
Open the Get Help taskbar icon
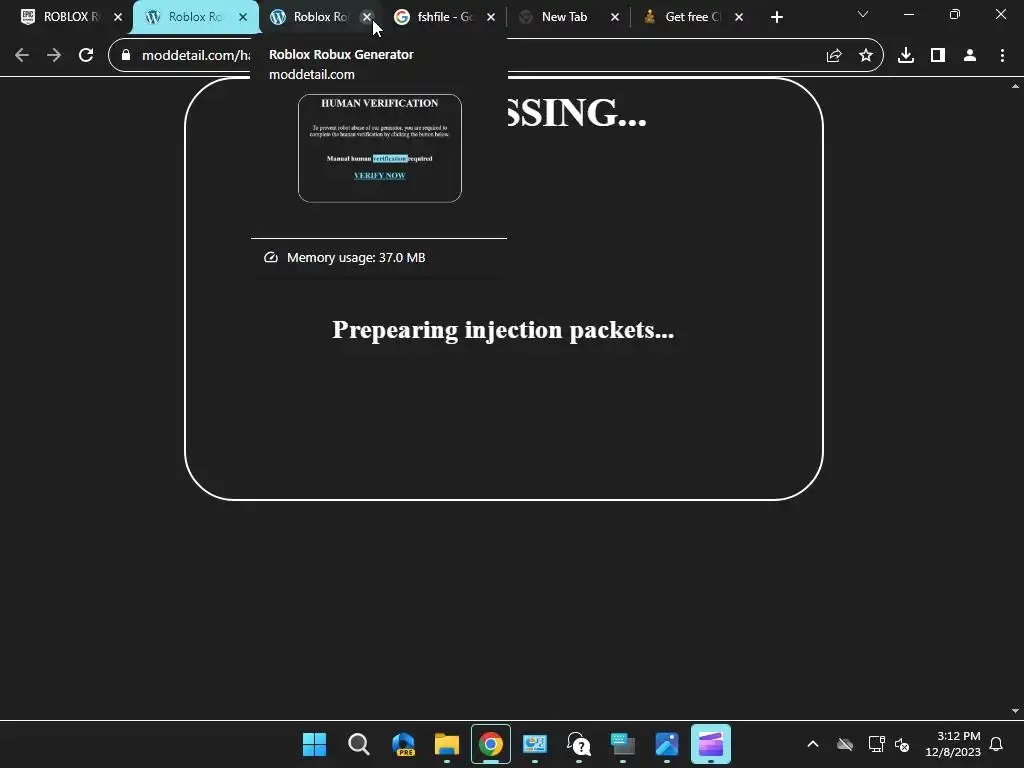point(579,744)
